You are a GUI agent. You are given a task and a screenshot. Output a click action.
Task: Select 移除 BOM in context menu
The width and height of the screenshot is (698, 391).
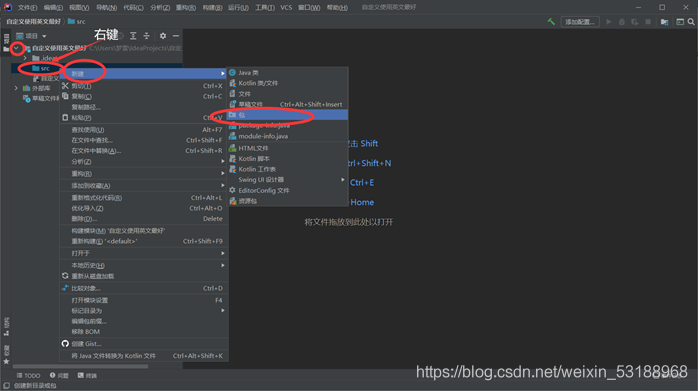coord(144,332)
